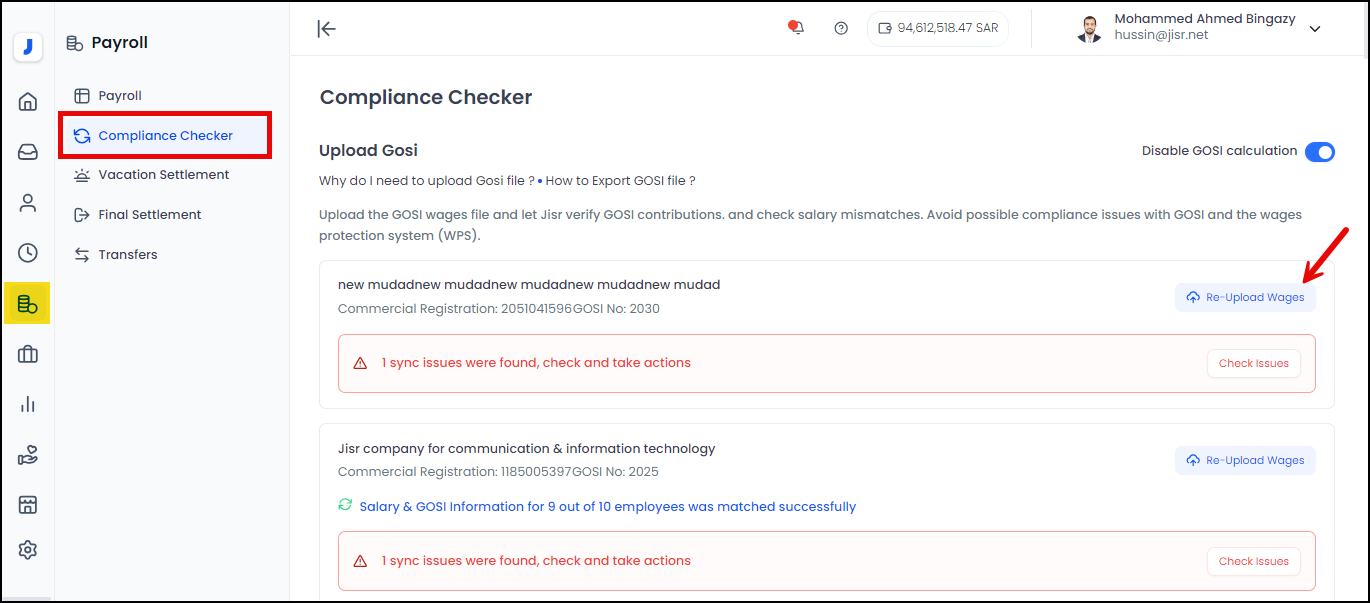View Reports via the bar chart icon
The width and height of the screenshot is (1370, 603).
[x=27, y=403]
